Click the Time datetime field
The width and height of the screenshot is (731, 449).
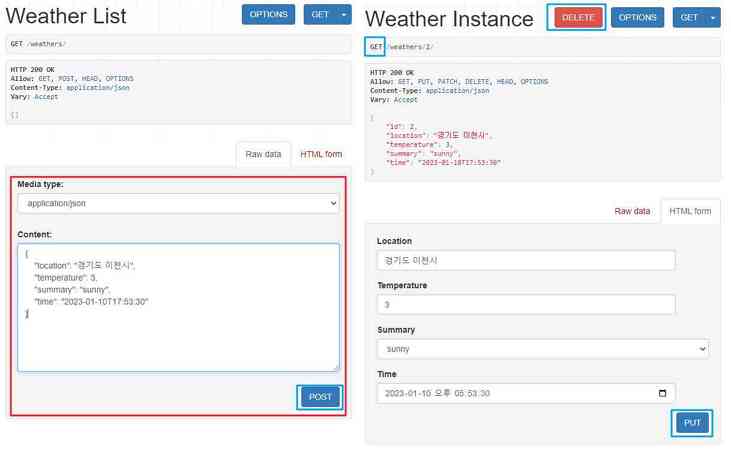coord(526,394)
